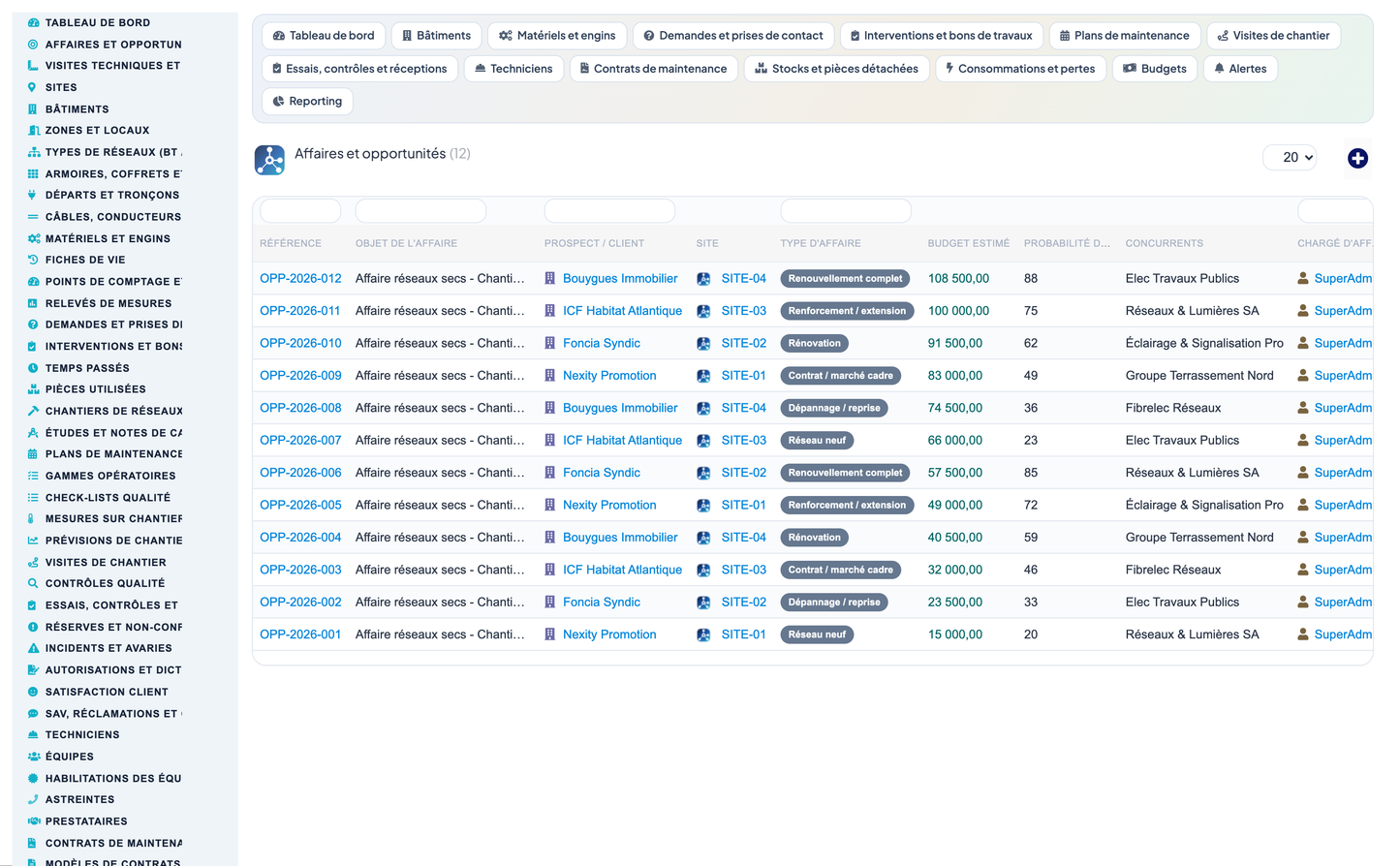Open Départs et tronçons plug icon
The width and height of the screenshot is (1400, 866).
pos(33,195)
